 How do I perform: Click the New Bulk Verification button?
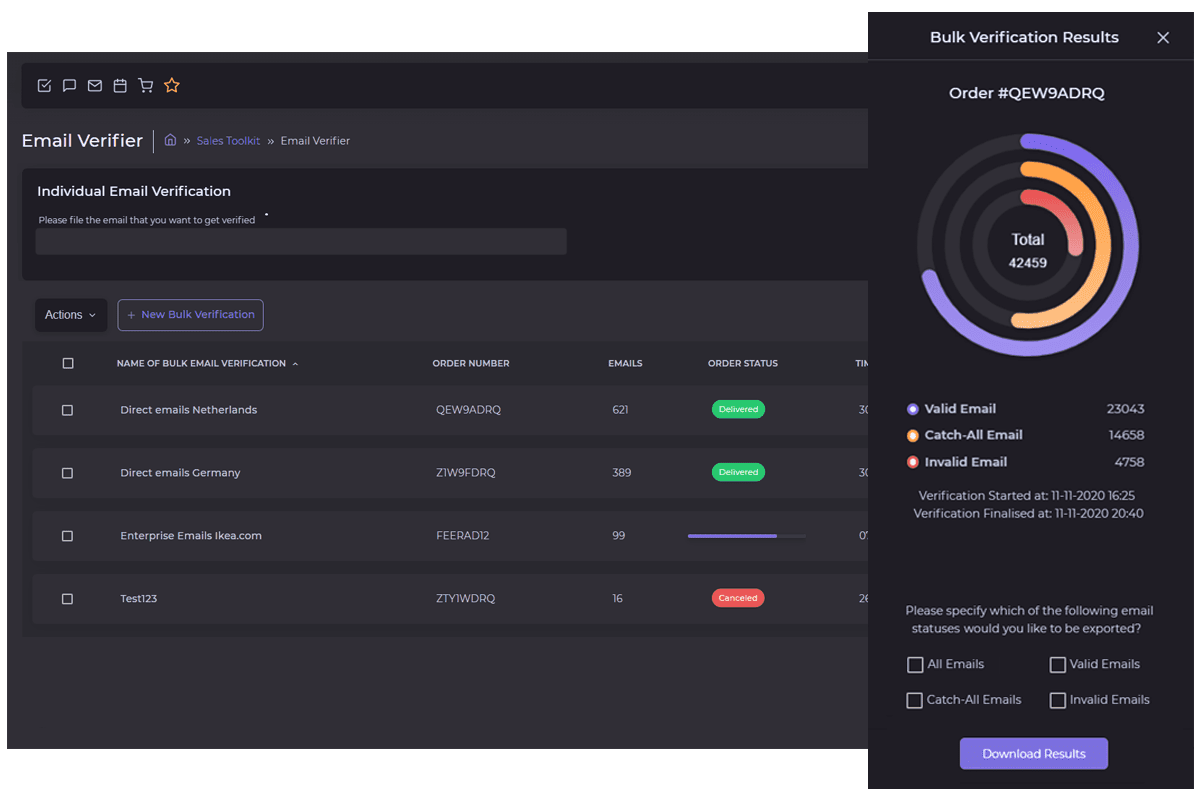[190, 315]
